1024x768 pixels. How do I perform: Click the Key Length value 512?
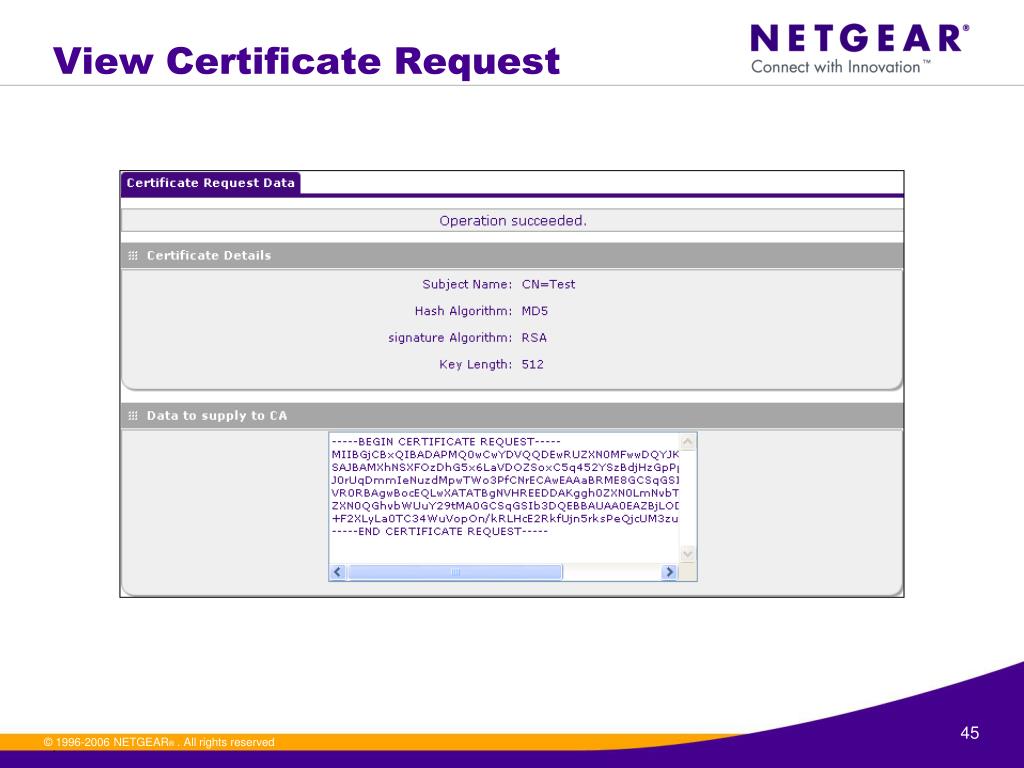[x=532, y=365]
